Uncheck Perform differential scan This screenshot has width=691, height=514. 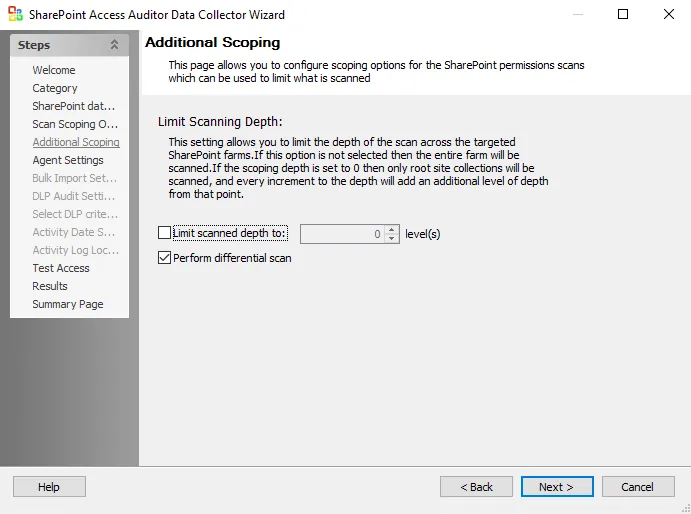point(164,258)
